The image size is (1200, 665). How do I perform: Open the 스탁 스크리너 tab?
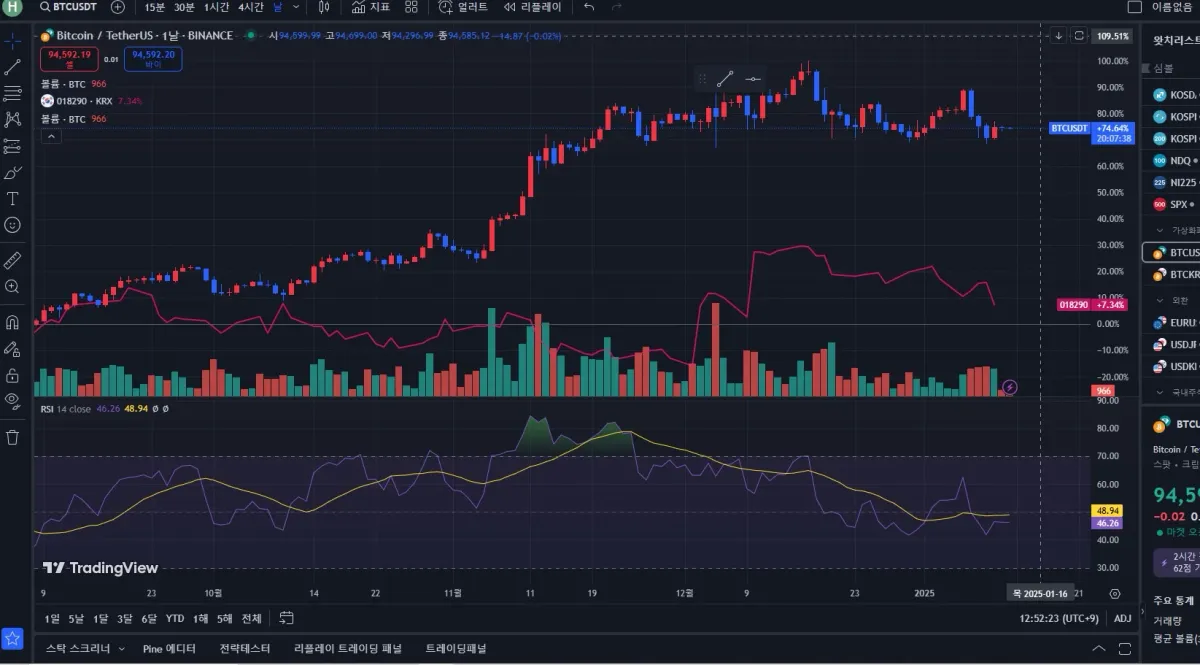(78, 649)
